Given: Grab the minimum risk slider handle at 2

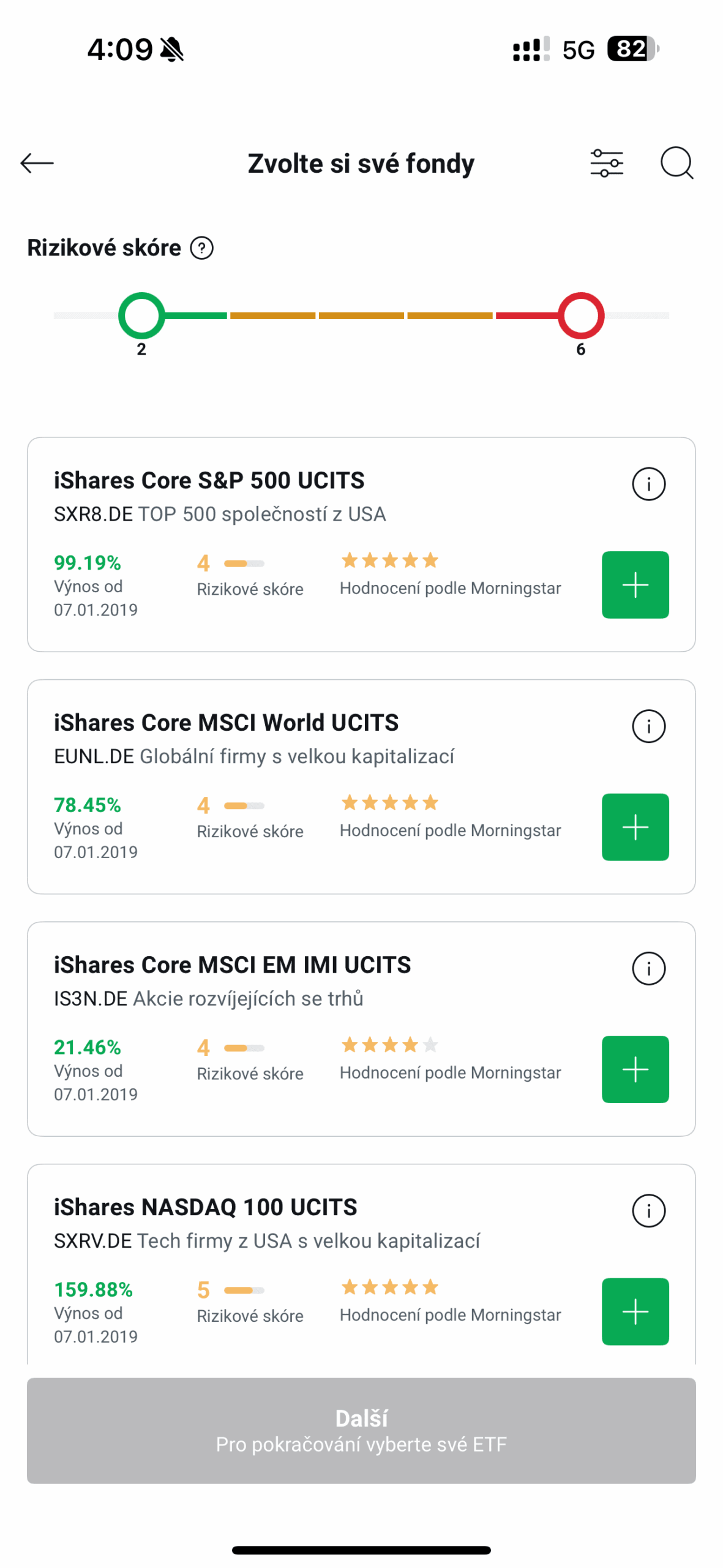Looking at the screenshot, I should (141, 315).
